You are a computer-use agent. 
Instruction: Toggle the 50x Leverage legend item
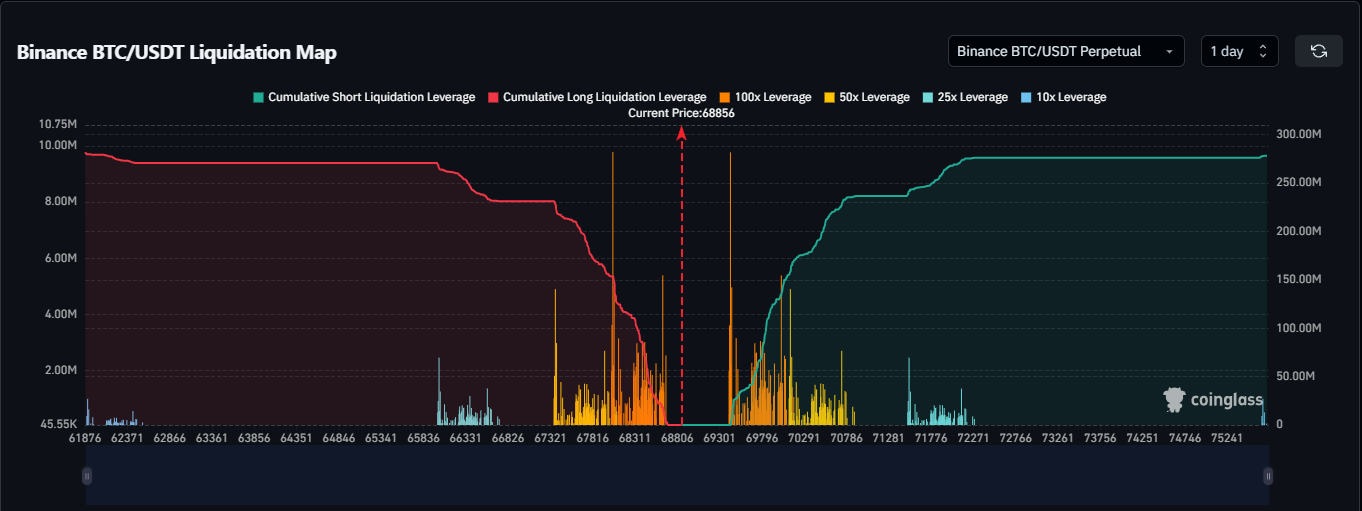[866, 97]
